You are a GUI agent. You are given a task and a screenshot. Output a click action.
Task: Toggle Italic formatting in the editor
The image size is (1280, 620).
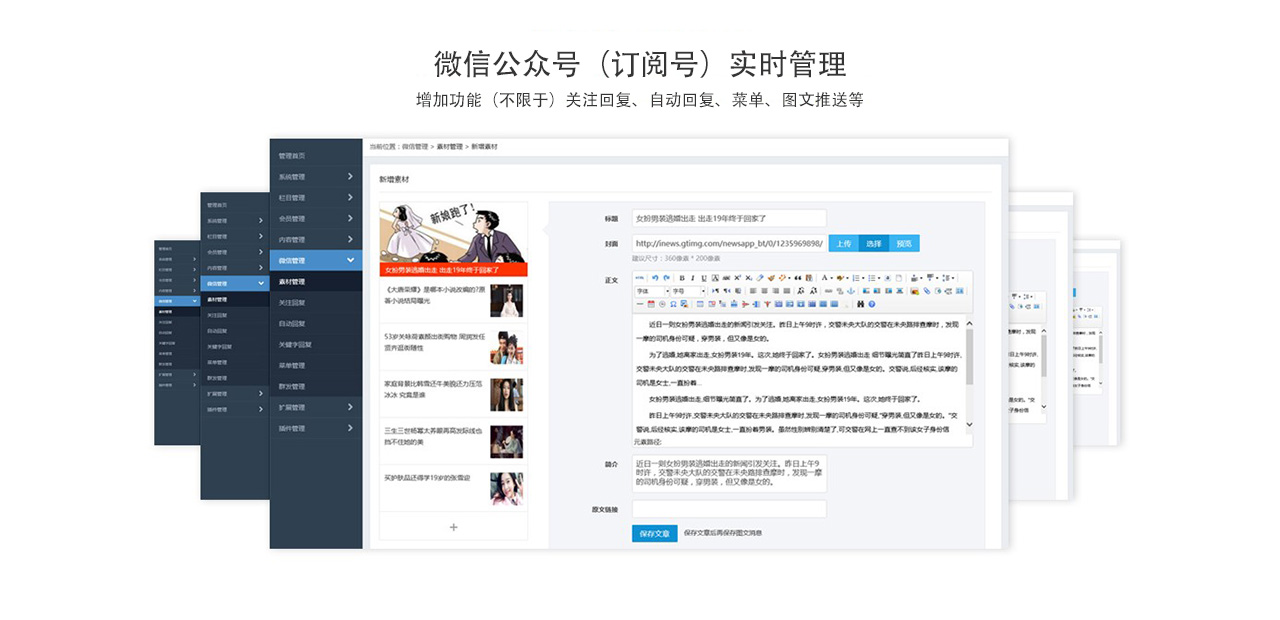[693, 278]
